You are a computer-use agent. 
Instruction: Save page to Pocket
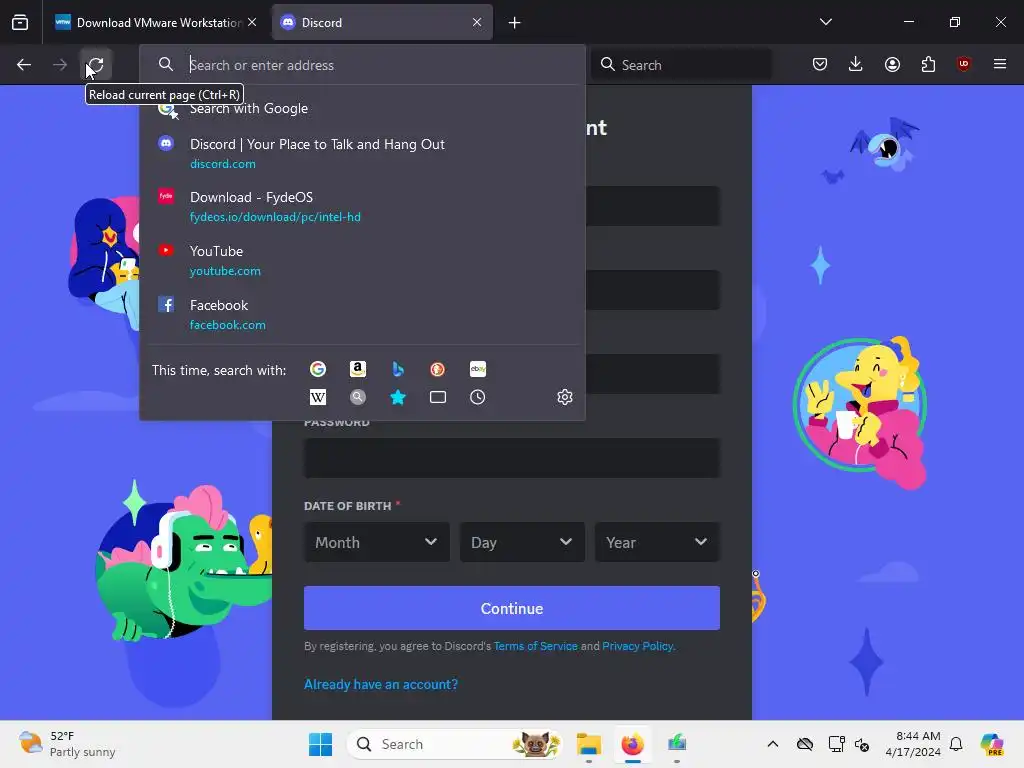click(x=820, y=64)
